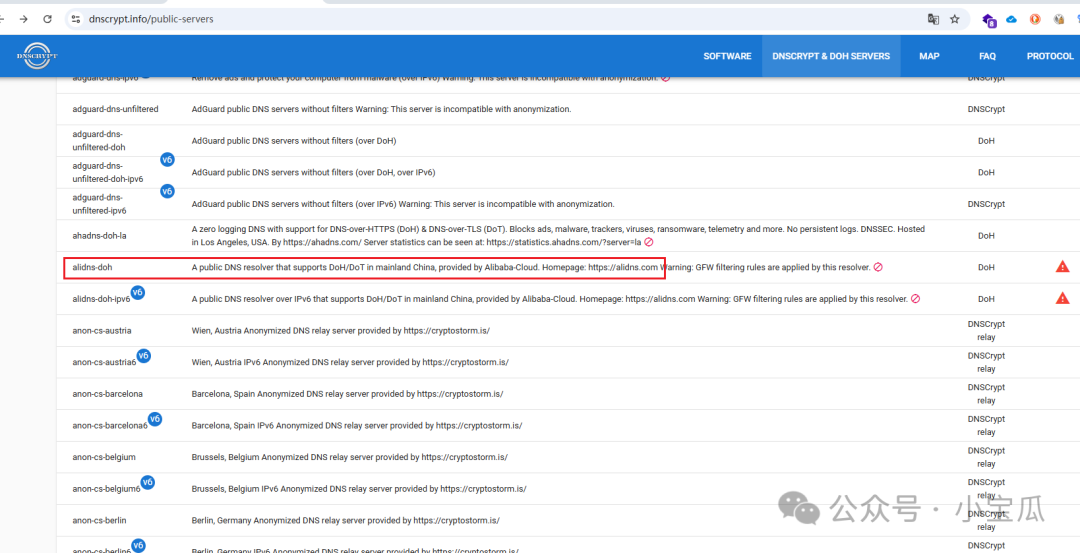Click the blue cloud extension icon
The height and width of the screenshot is (553, 1080).
pyautogui.click(x=1011, y=19)
